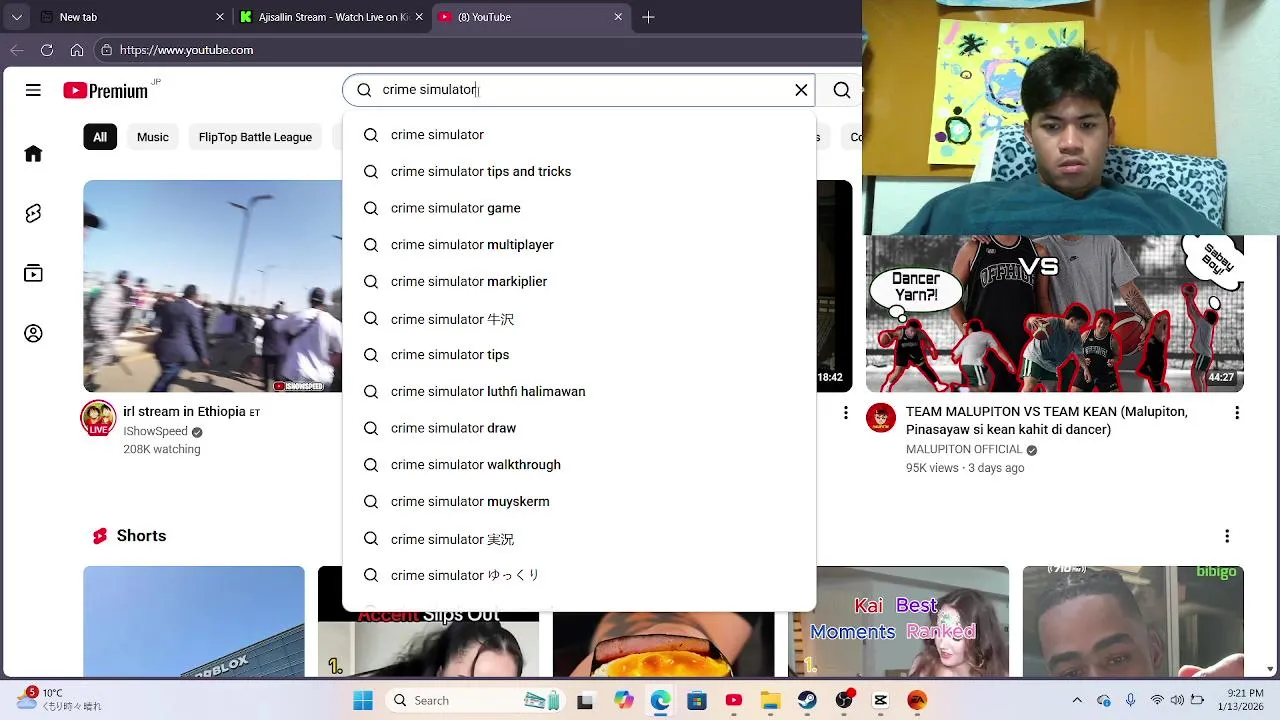Pick 'crime simulator markiplier' suggestion
Screen dimensions: 1280x720
[x=579, y=282]
